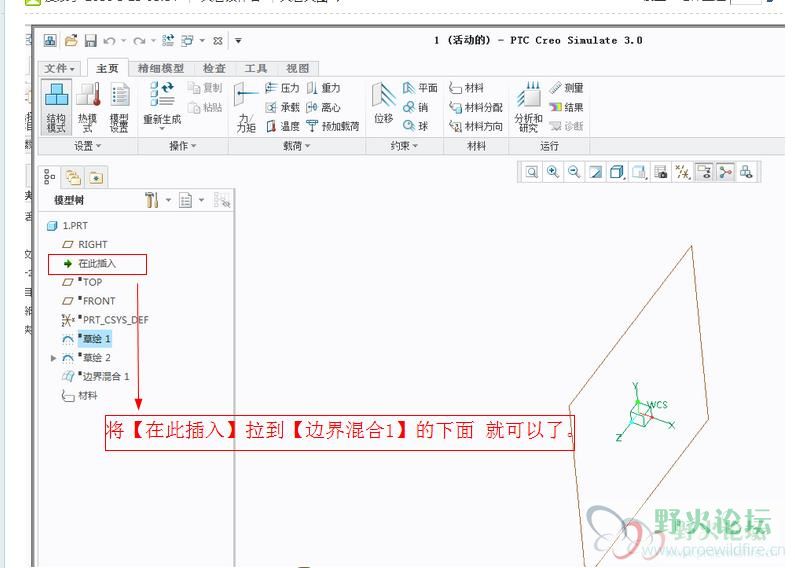Expand the 约束 group dropdown
This screenshot has height=568, width=795.
point(404,146)
